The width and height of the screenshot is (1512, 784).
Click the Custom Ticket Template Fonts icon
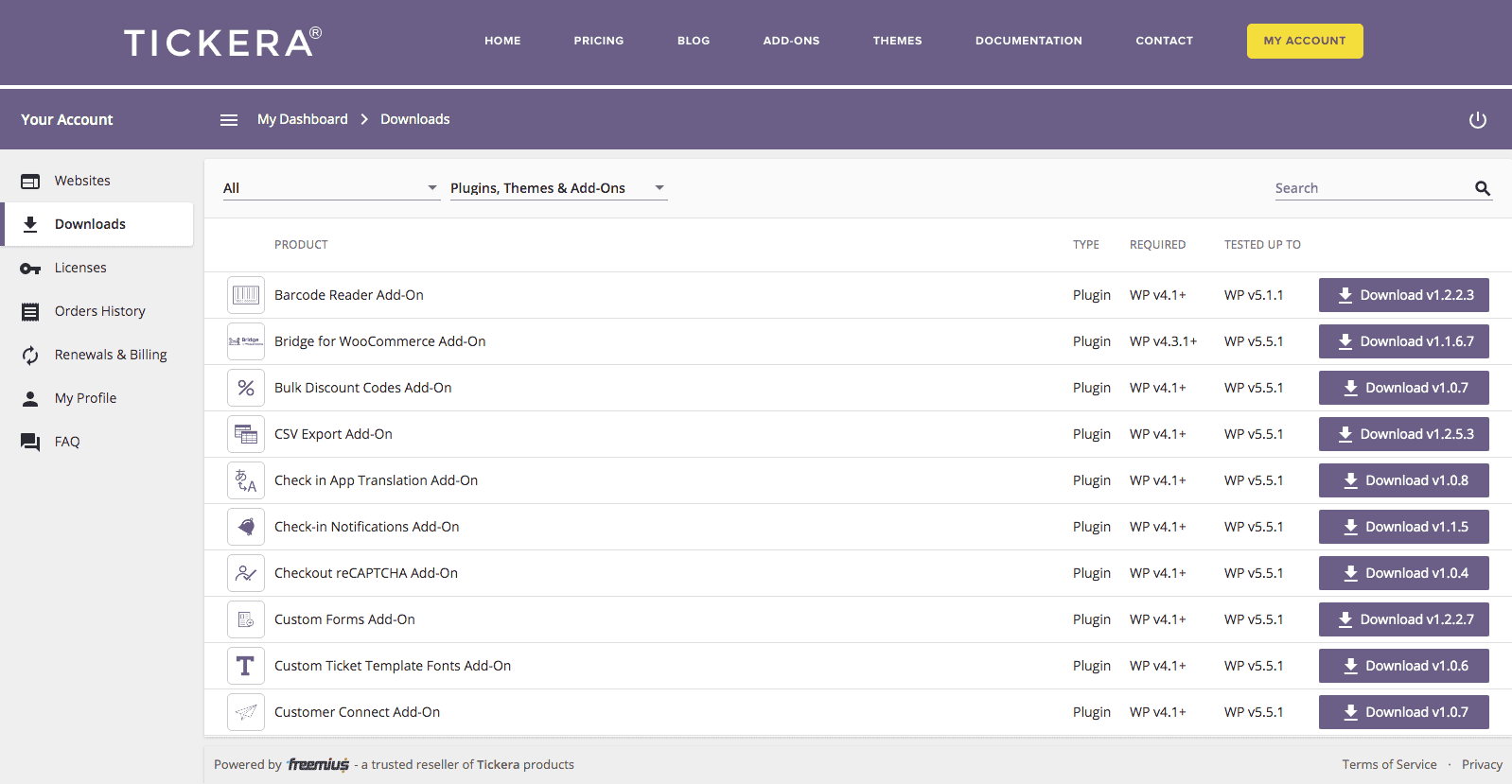246,666
